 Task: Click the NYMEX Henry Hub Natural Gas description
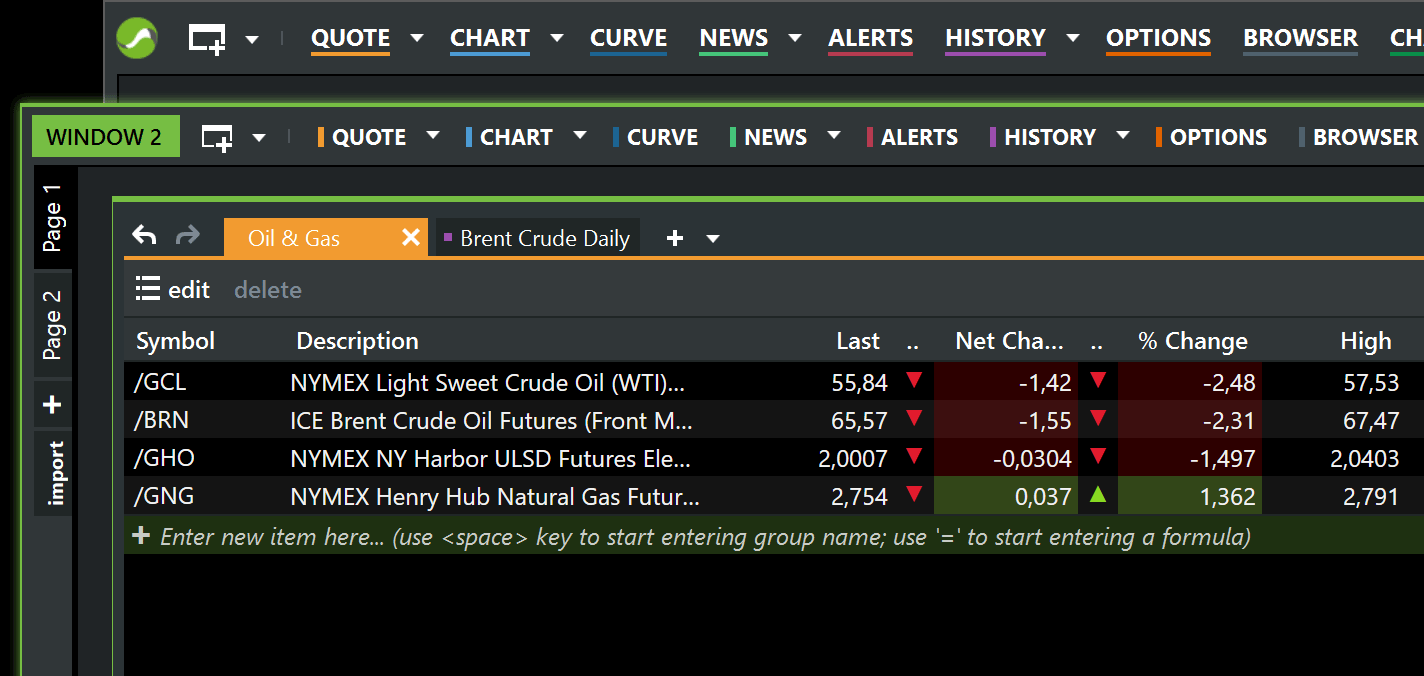(x=495, y=497)
